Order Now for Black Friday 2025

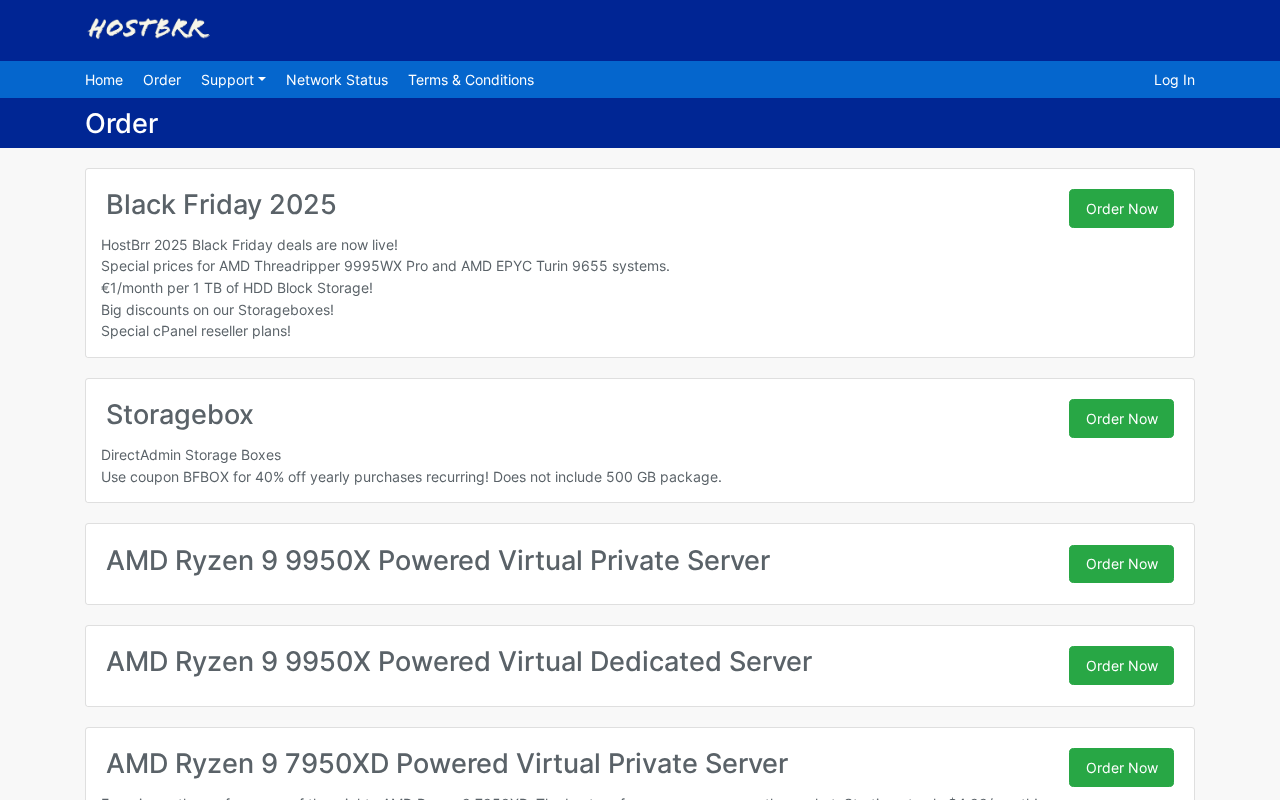click(x=1121, y=209)
